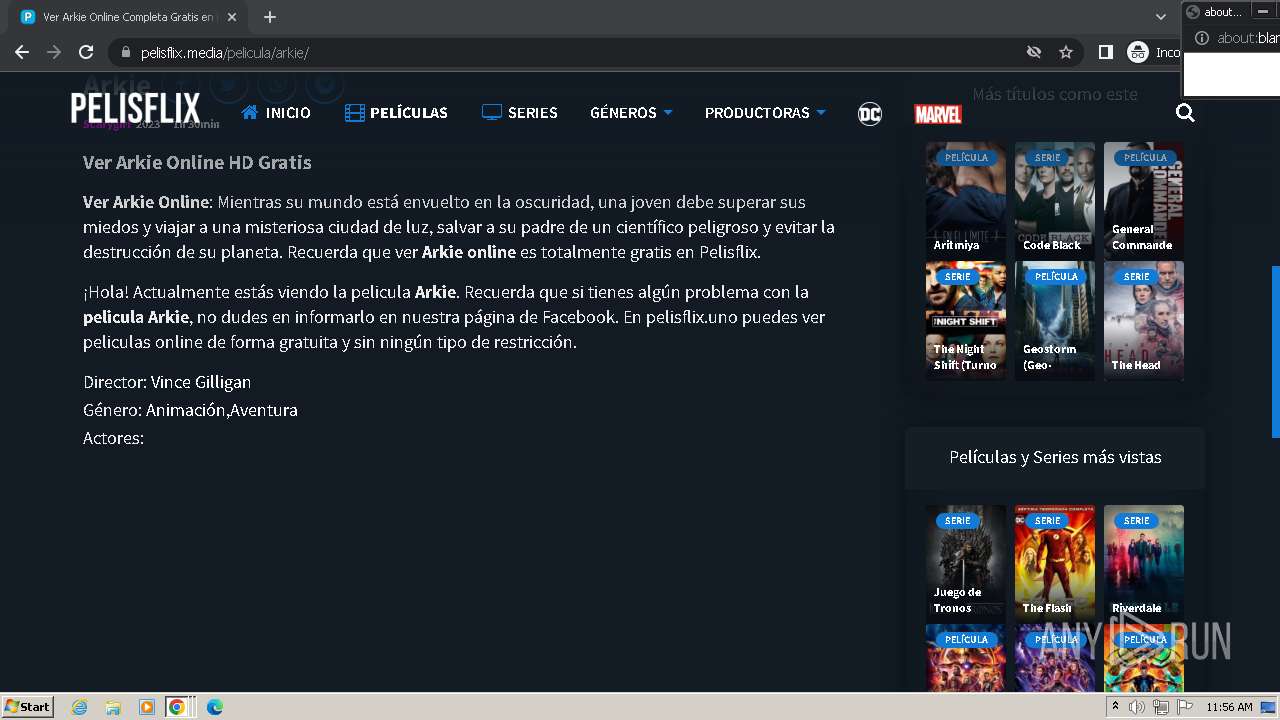Screen dimensions: 1280x720
Task: Open the Riverdale series thumbnail
Action: pyautogui.click(x=1144, y=564)
